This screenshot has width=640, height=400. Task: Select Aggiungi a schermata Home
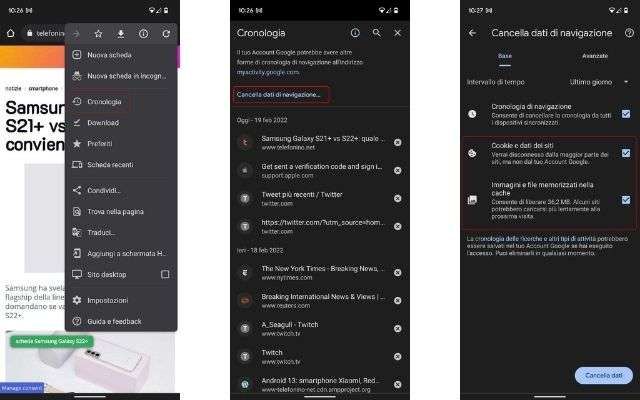point(121,253)
